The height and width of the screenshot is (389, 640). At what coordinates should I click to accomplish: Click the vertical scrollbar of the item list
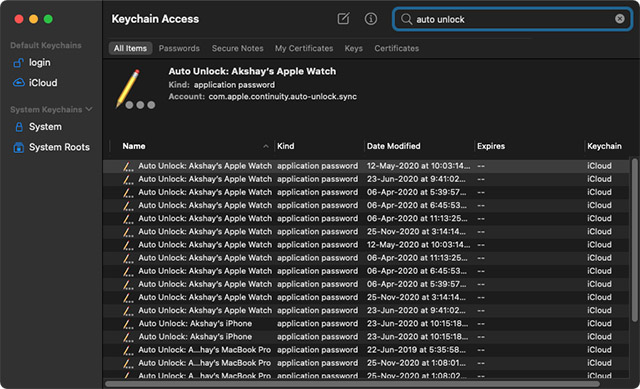point(634,240)
